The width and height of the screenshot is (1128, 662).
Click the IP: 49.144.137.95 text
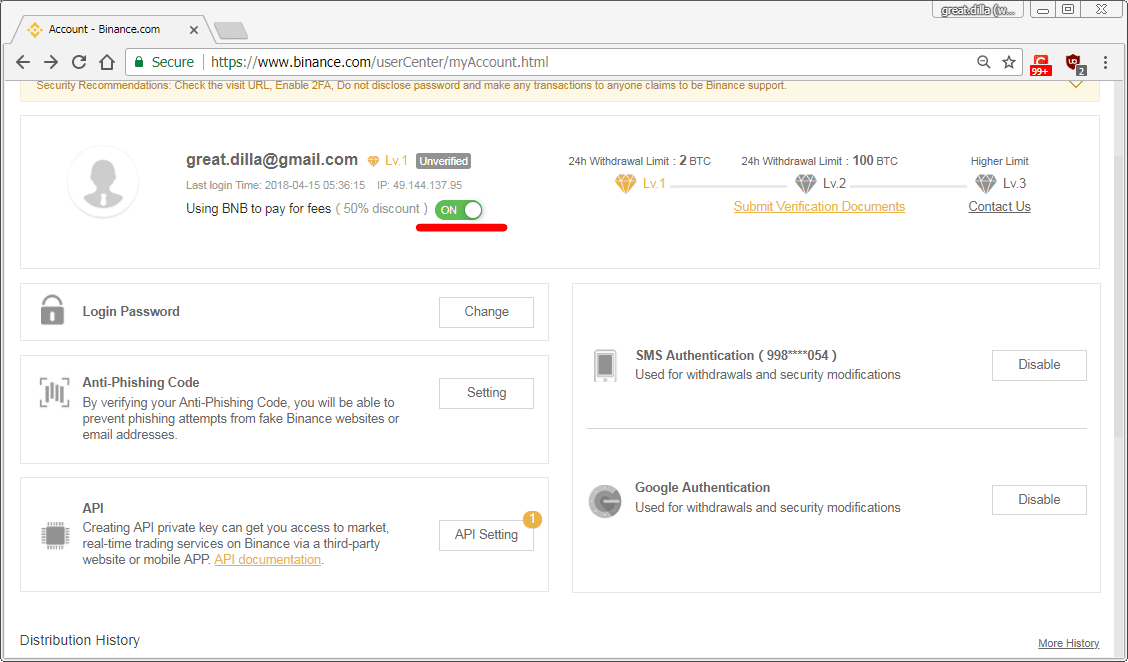(x=419, y=185)
